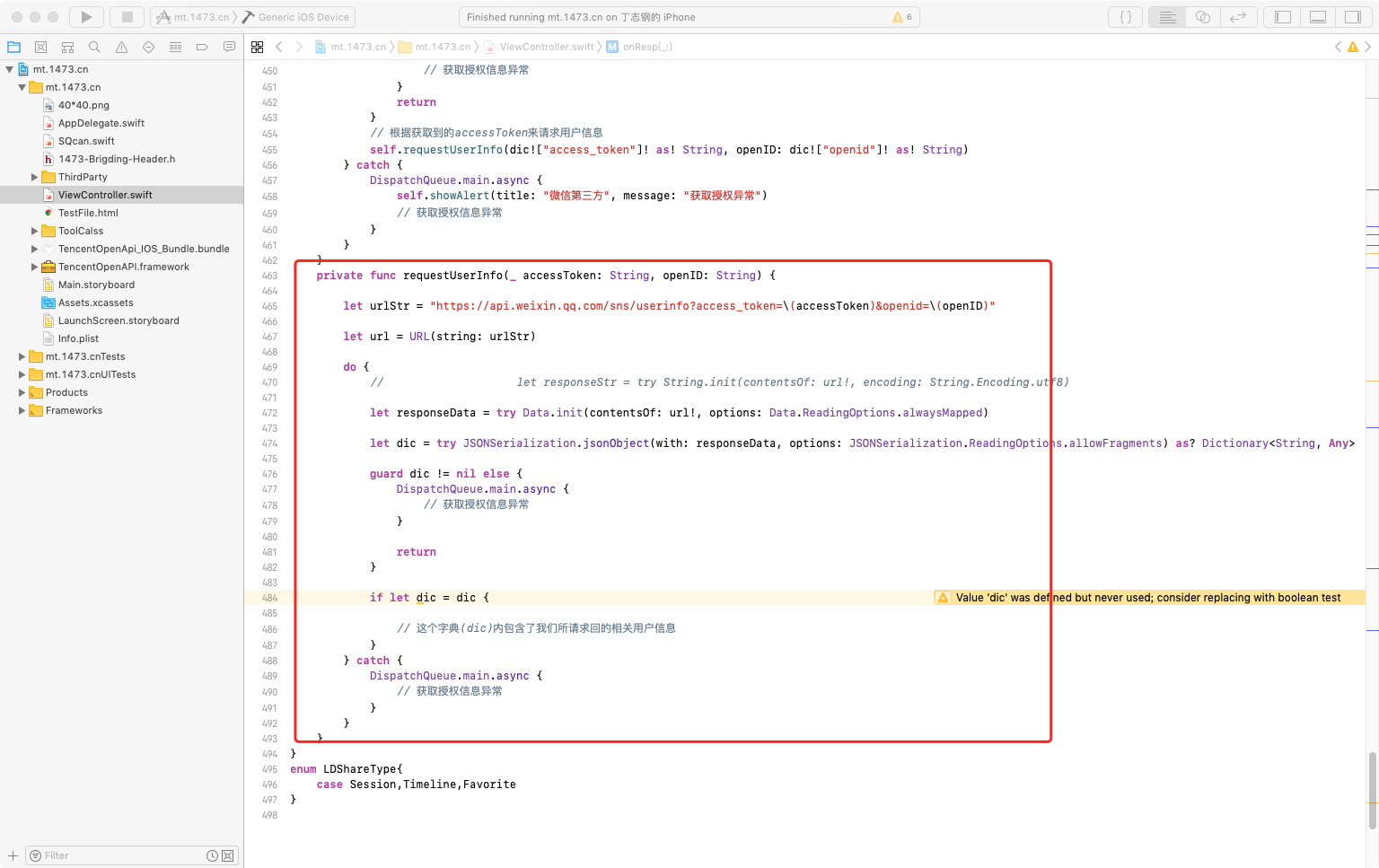Click onResp(_:) method in the jump bar
Viewport: 1379px width, 868px height.
(639, 47)
